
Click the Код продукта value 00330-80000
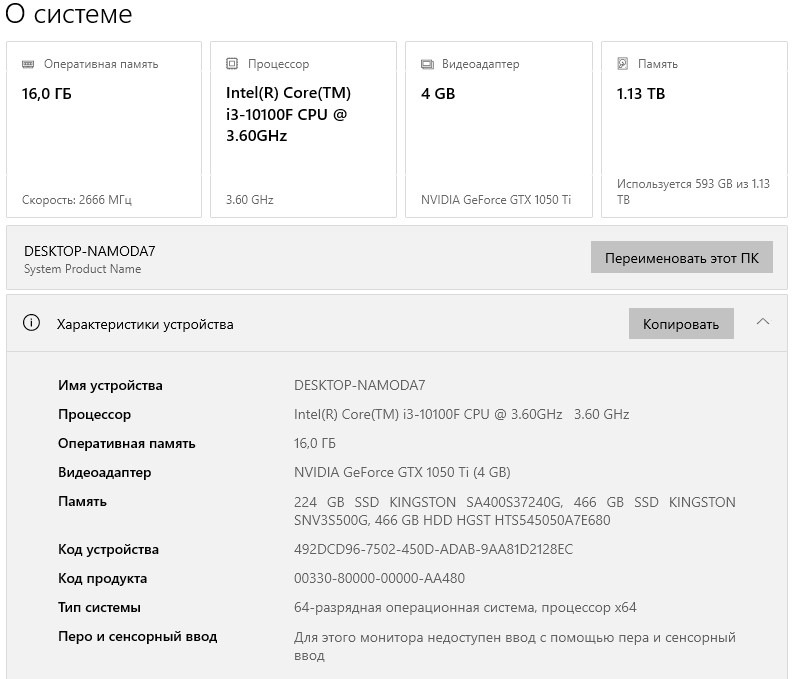(379, 578)
